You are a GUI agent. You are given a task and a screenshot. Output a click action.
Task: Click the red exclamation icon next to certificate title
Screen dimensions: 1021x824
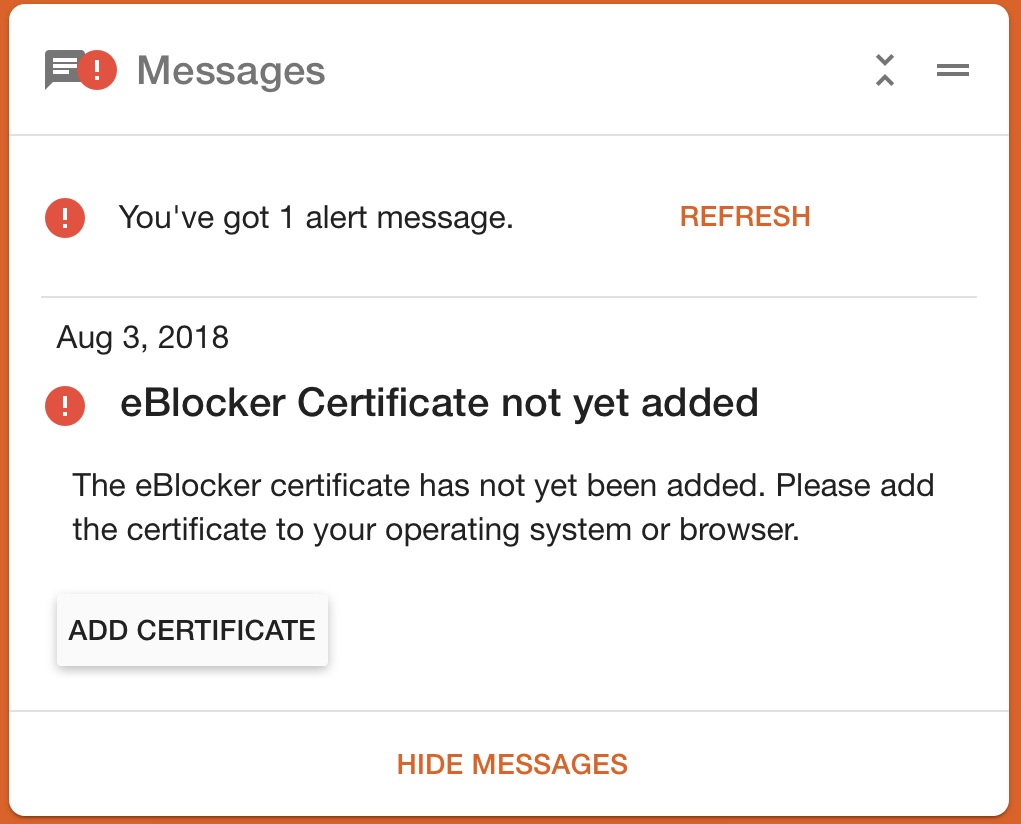(65, 405)
